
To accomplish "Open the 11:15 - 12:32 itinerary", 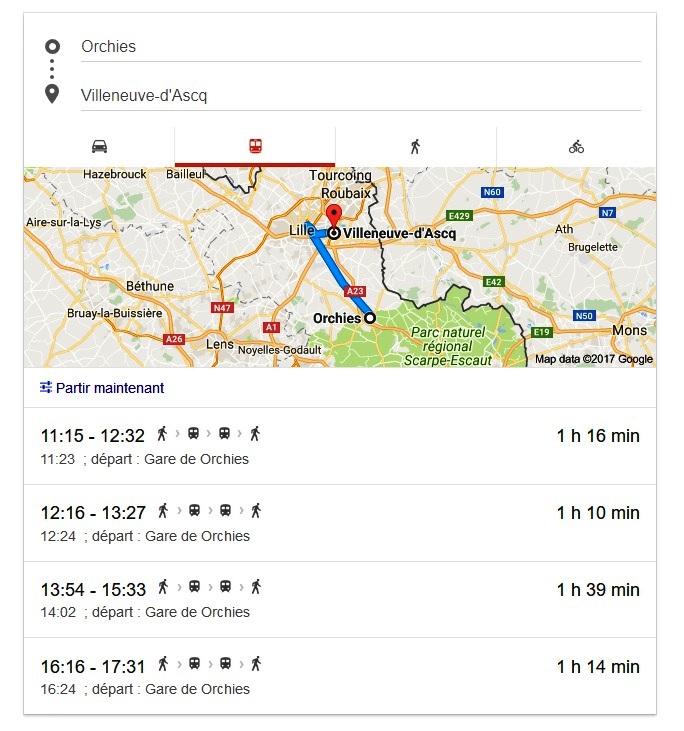I will 340,446.
